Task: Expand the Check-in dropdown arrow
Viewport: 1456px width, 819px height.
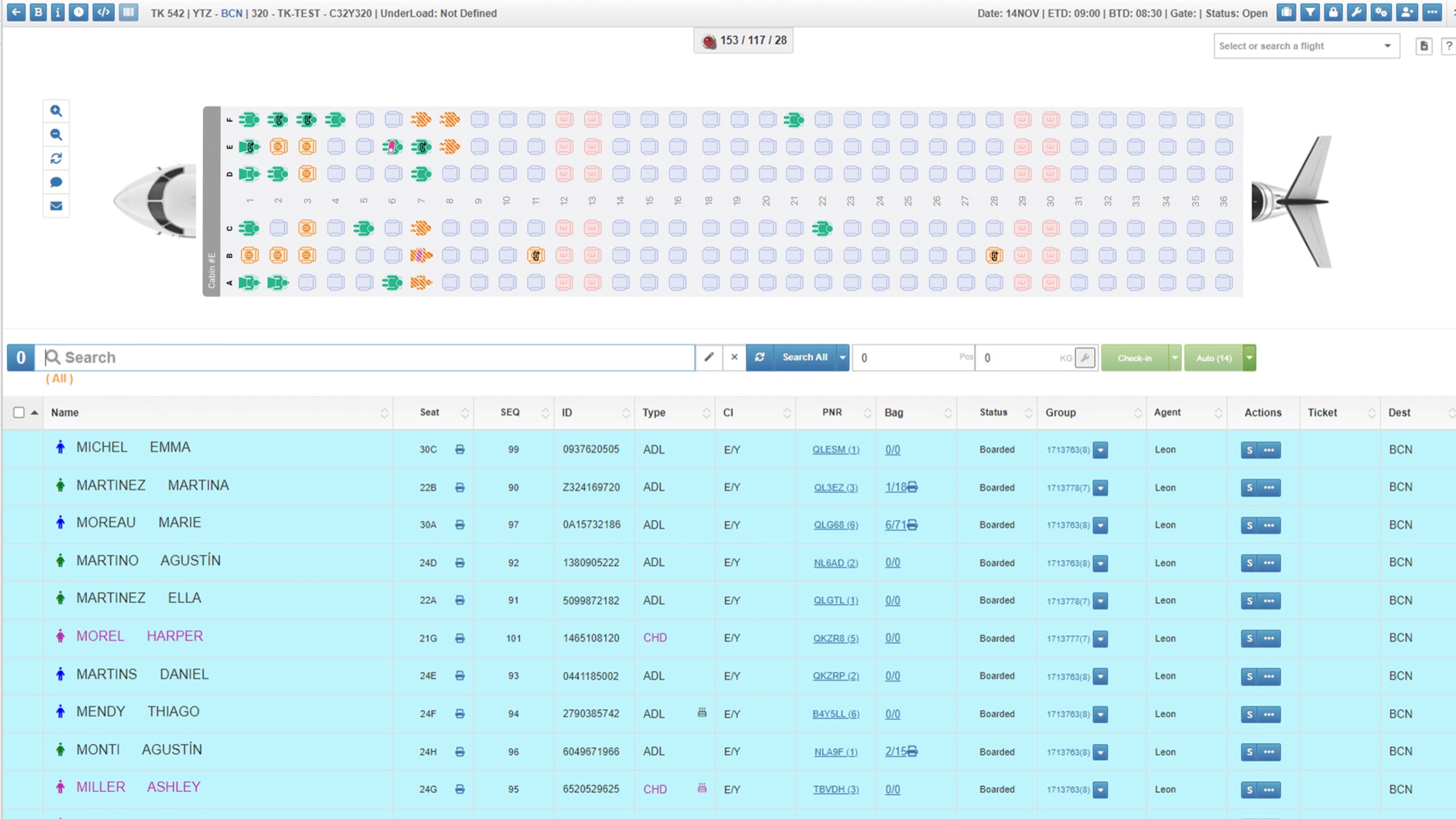Action: tap(1175, 358)
